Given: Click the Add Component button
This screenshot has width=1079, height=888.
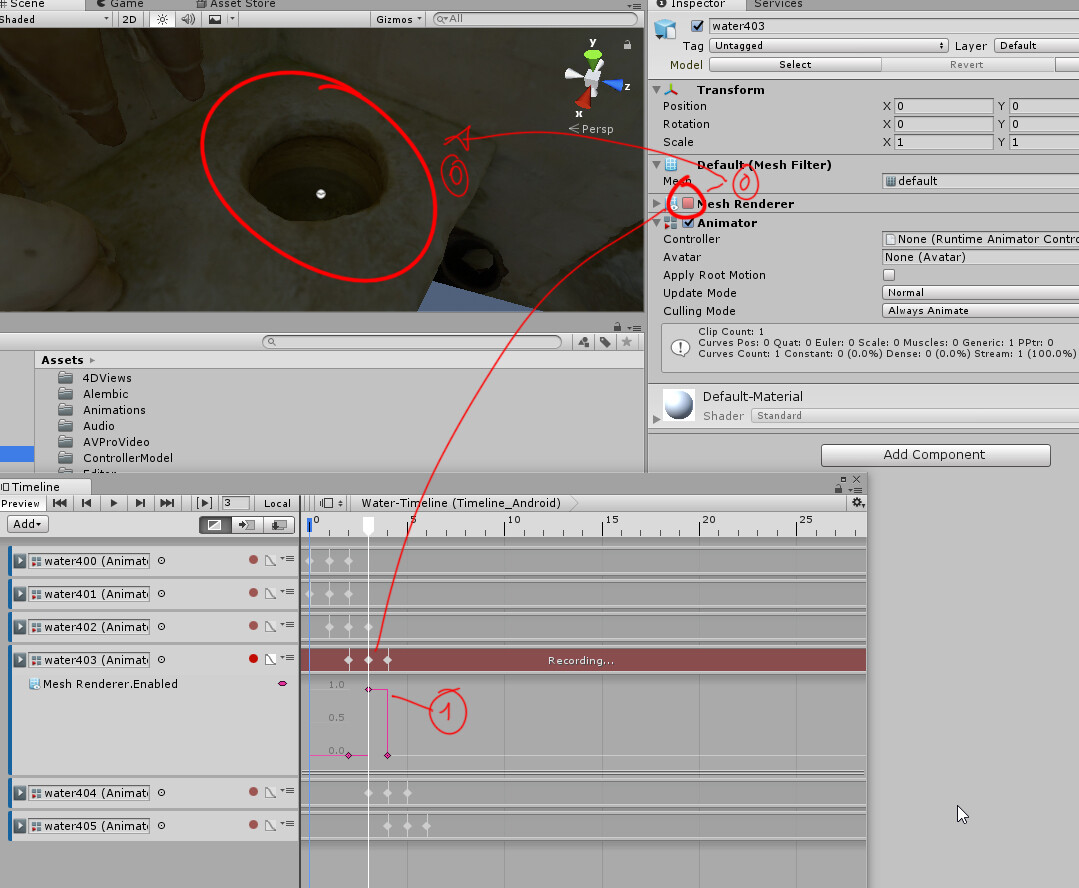Looking at the screenshot, I should coord(934,455).
